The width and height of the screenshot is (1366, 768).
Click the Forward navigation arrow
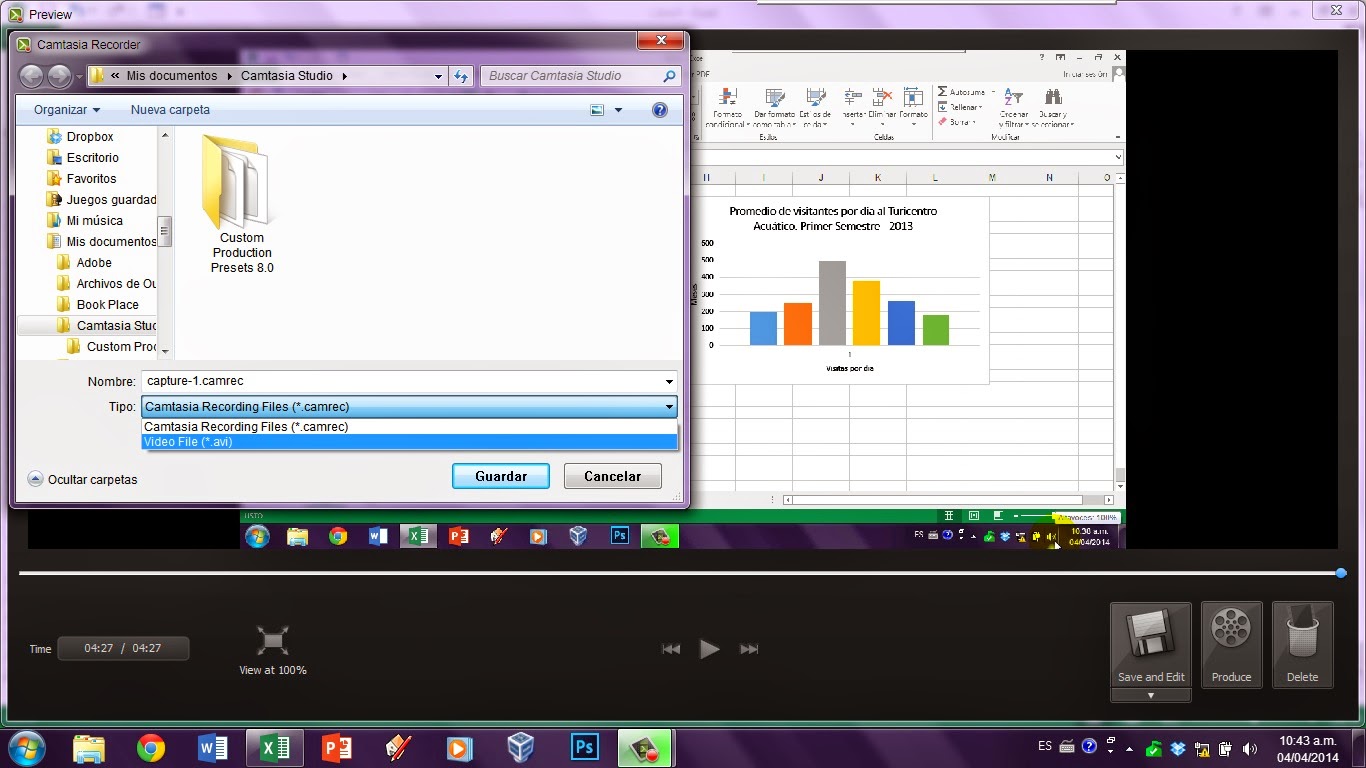click(60, 76)
